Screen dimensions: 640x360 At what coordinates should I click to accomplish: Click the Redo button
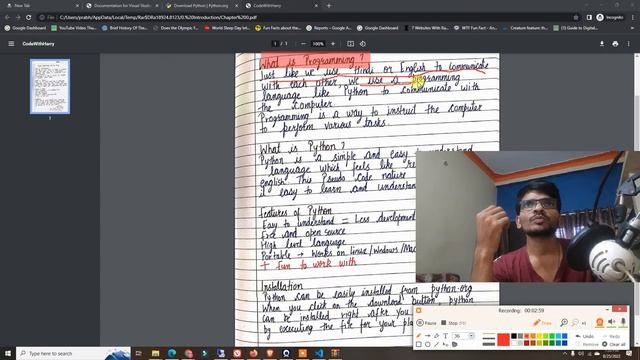pyautogui.click(x=611, y=336)
